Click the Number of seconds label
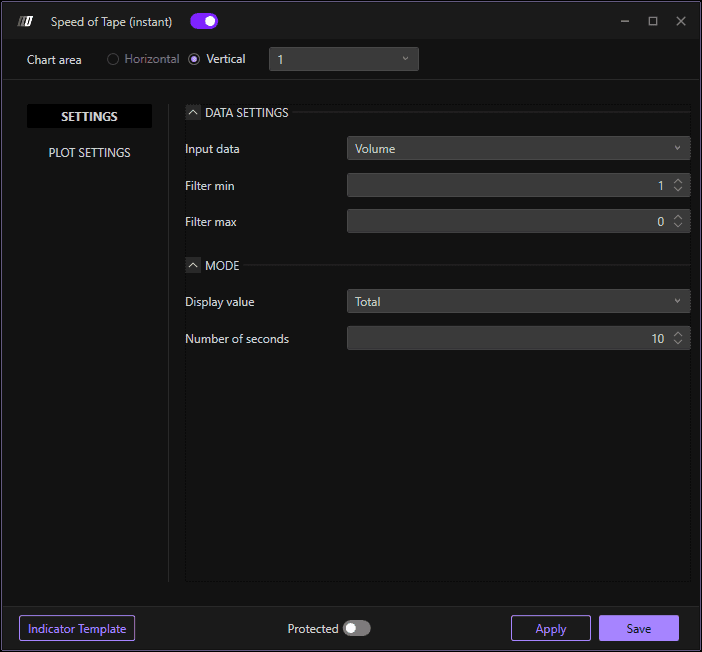 point(237,339)
